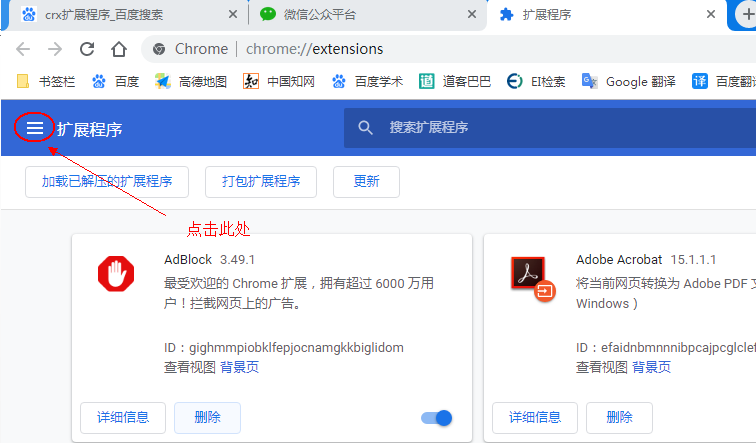Viewport: 756px width, 443px height.
Task: Reload the page with the refresh icon
Action: (x=87, y=49)
